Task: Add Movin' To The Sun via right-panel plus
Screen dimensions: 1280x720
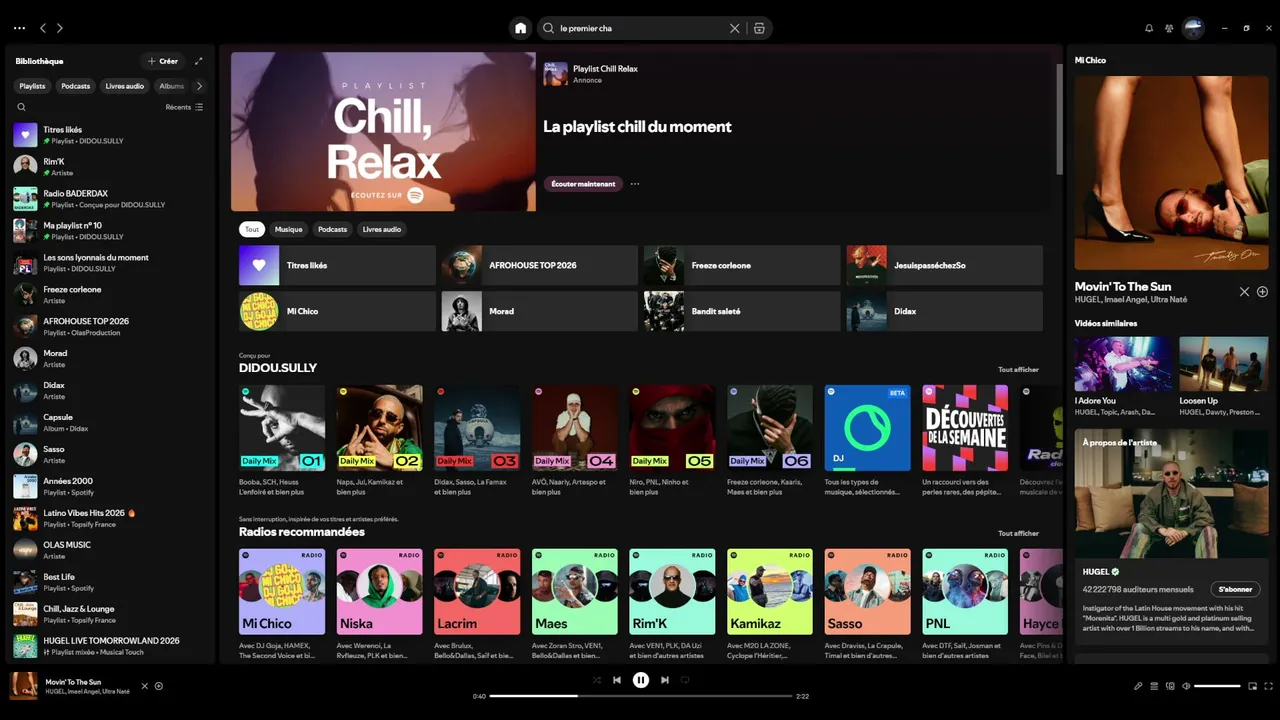Action: pyautogui.click(x=1262, y=292)
